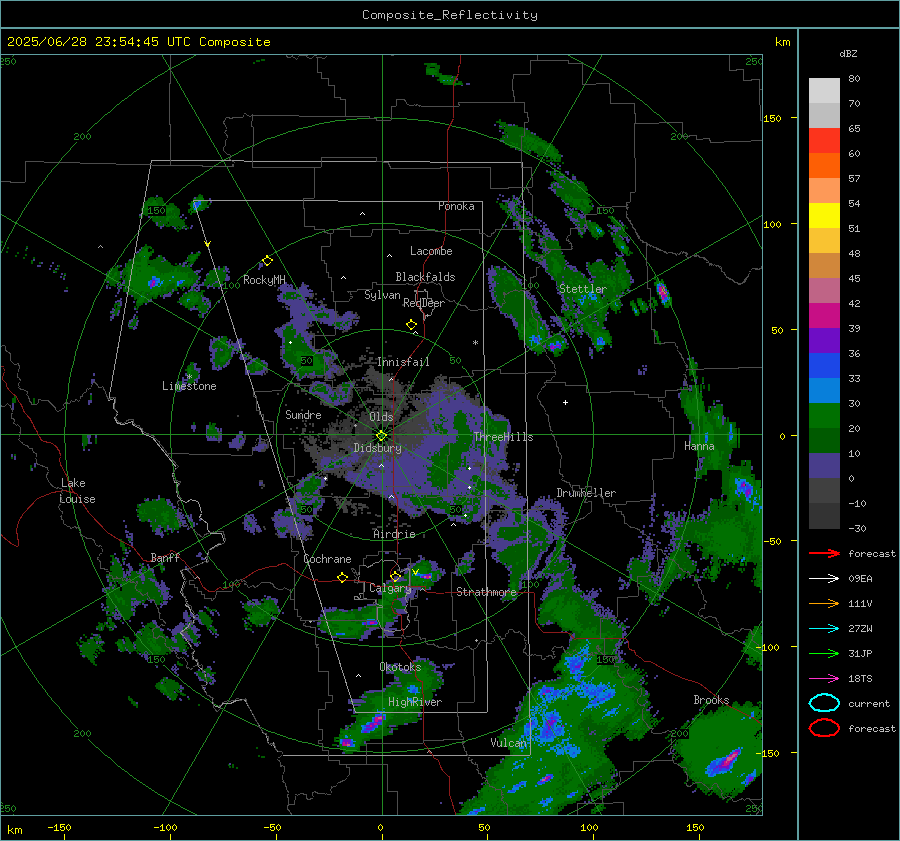900x841 pixels.
Task: Select the 65 dBZ red color swatch
Action: tap(824, 141)
